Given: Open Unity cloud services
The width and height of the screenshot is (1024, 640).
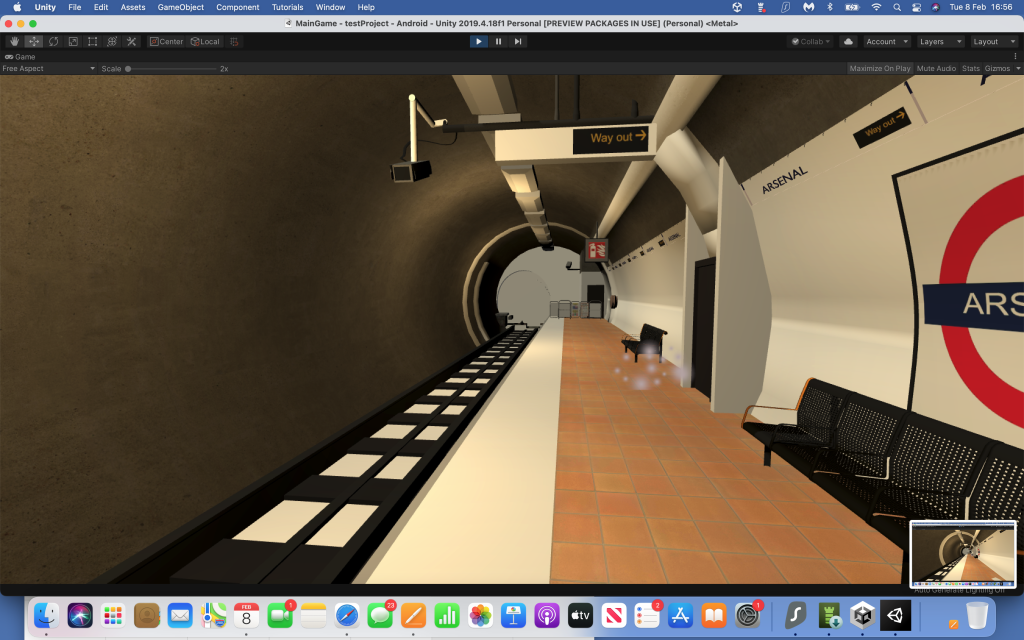Looking at the screenshot, I should (848, 41).
